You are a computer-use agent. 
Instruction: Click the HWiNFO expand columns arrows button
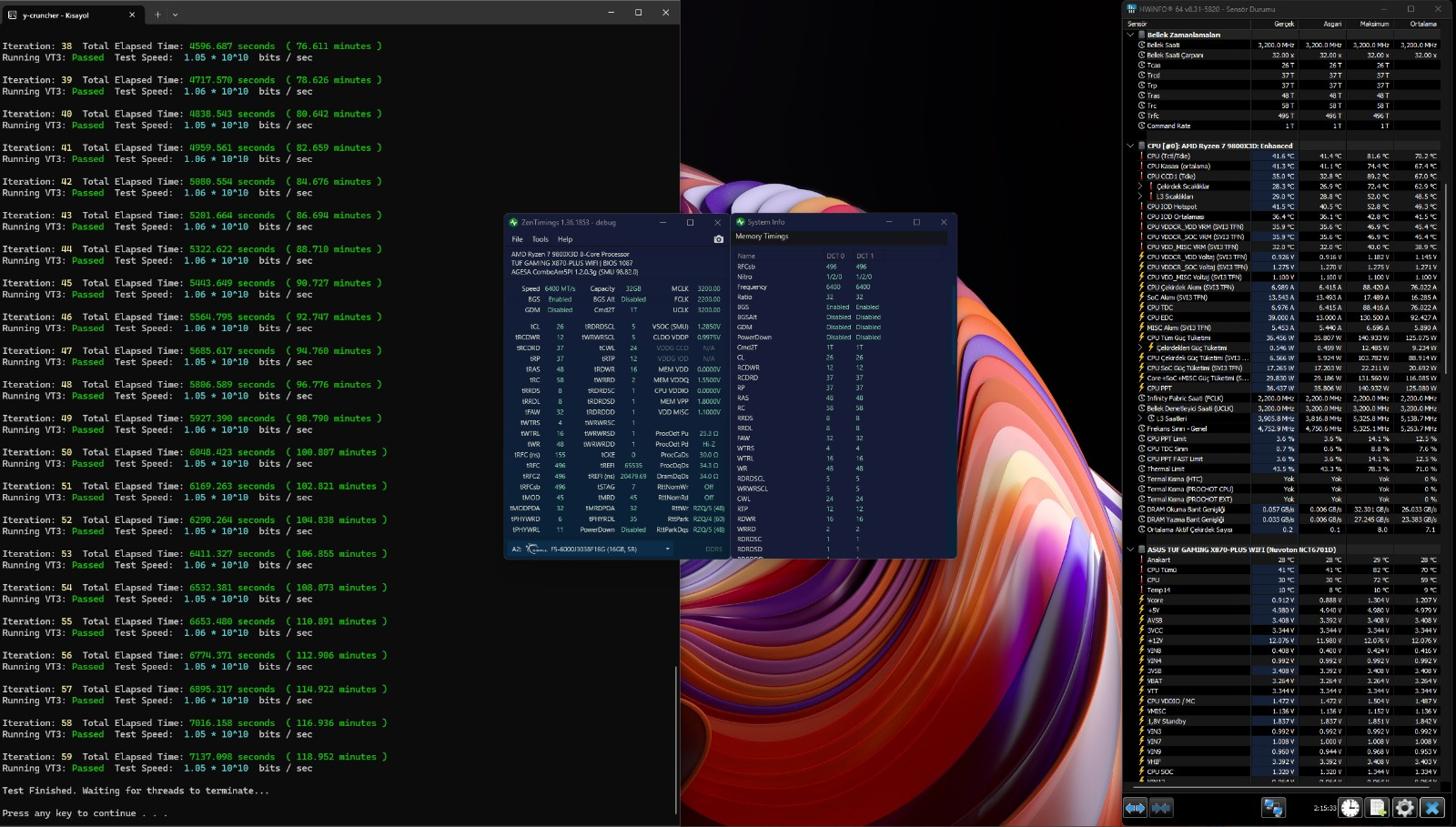coord(1135,807)
